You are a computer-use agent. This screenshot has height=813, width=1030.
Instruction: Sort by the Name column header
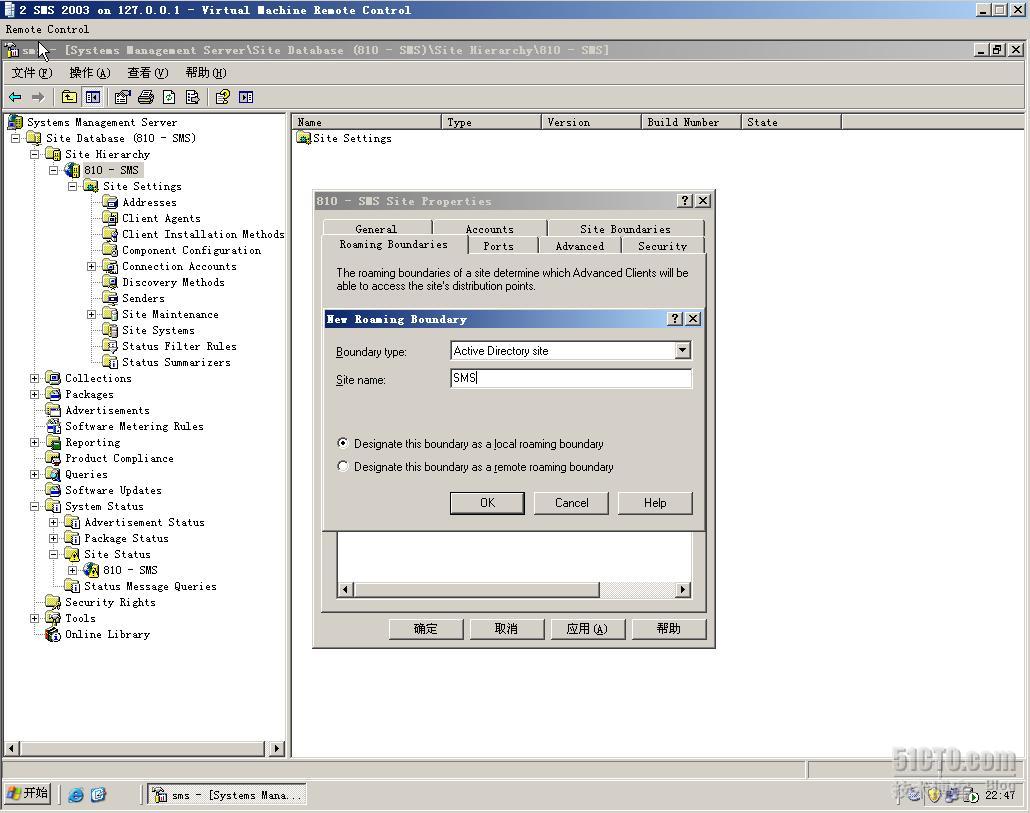click(367, 122)
